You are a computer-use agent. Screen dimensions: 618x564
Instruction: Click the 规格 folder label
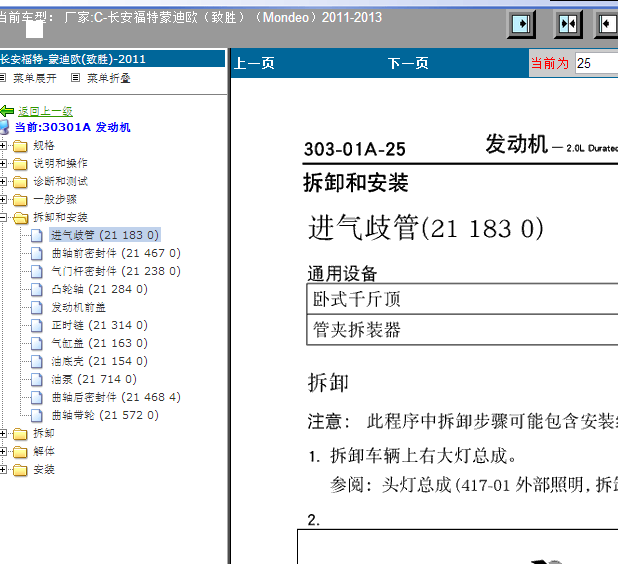coord(43,145)
